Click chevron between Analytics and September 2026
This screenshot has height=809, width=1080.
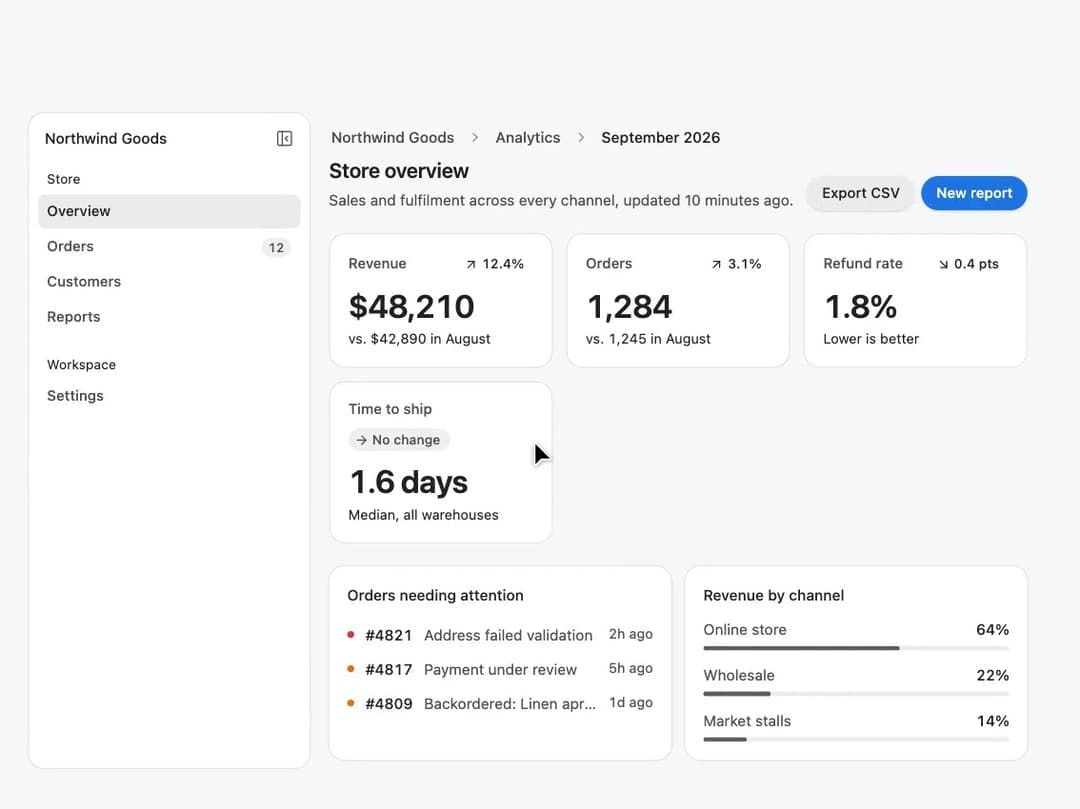pyautogui.click(x=581, y=138)
